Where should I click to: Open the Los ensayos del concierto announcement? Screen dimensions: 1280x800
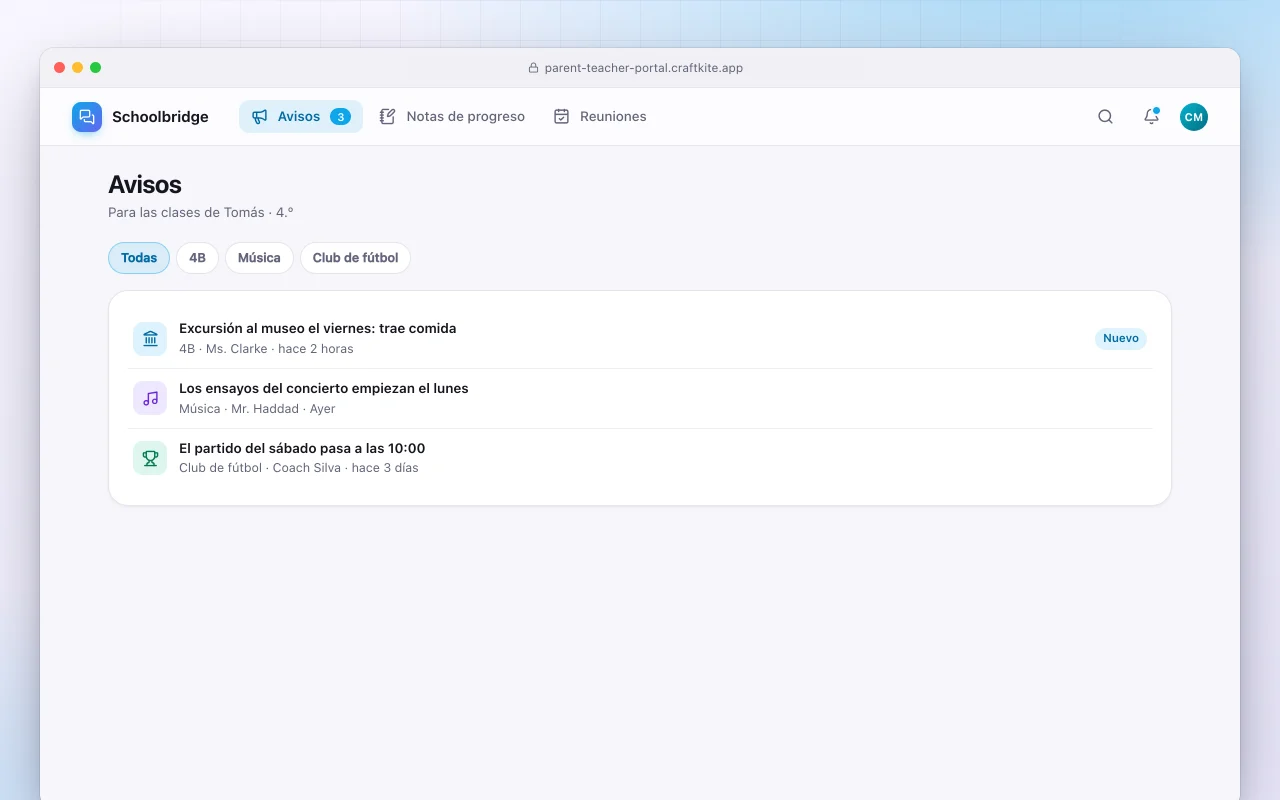[x=324, y=389]
